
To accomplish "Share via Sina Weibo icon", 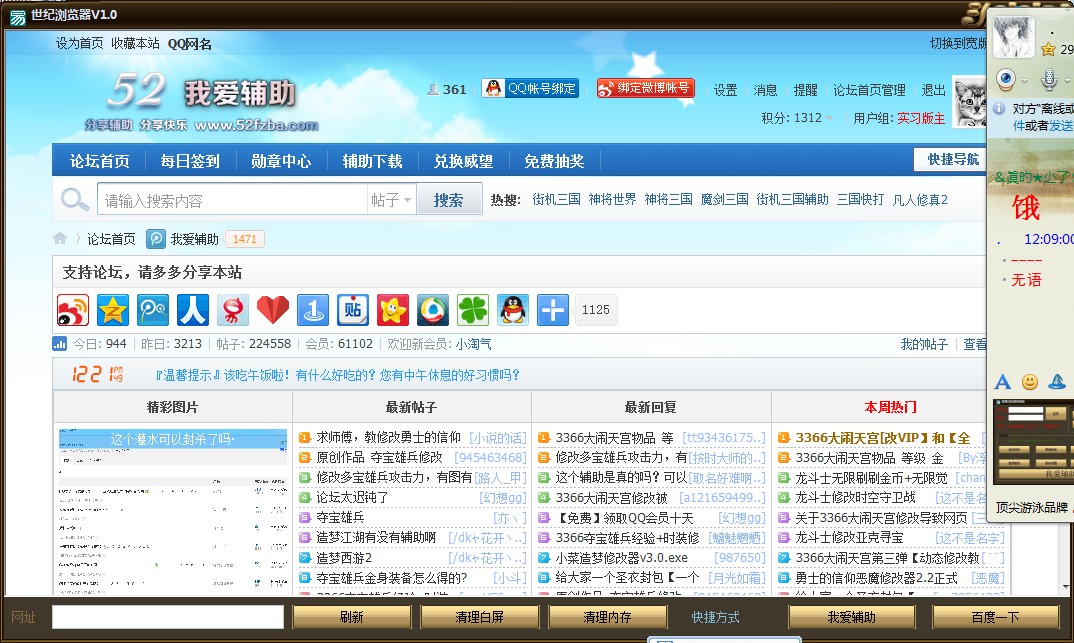I will [73, 310].
